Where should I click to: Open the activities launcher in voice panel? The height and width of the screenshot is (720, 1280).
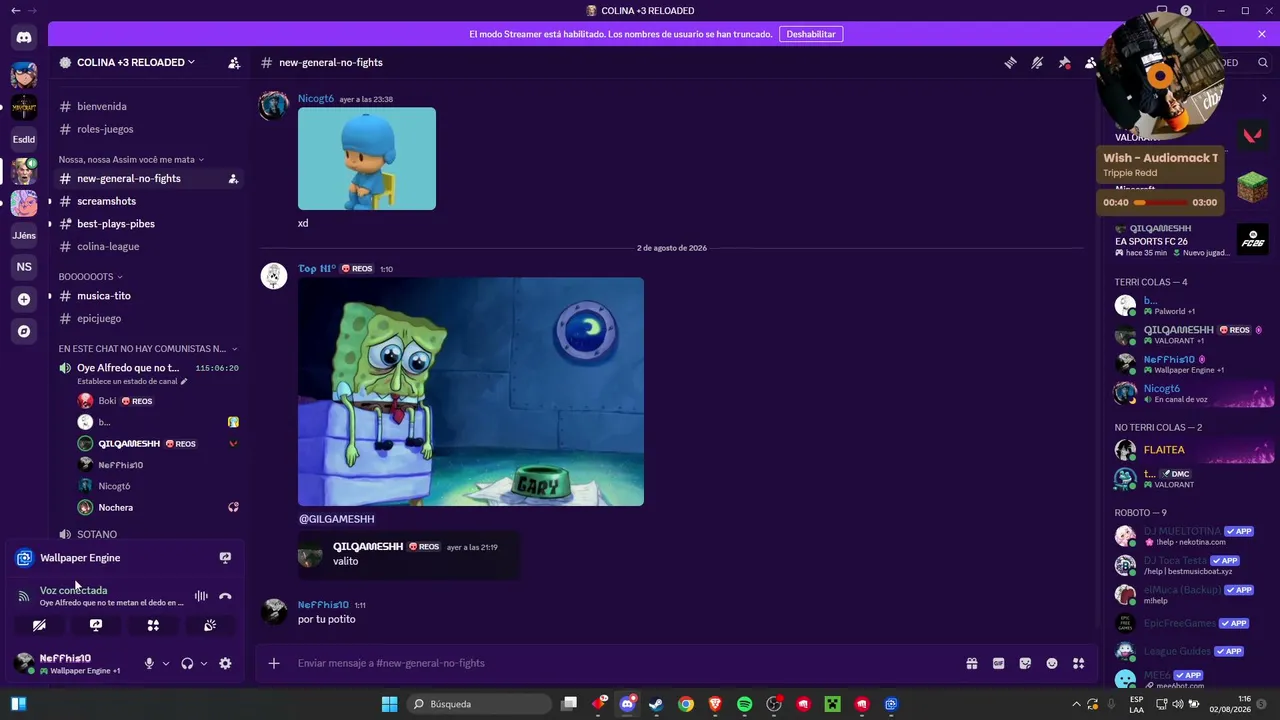(153, 625)
